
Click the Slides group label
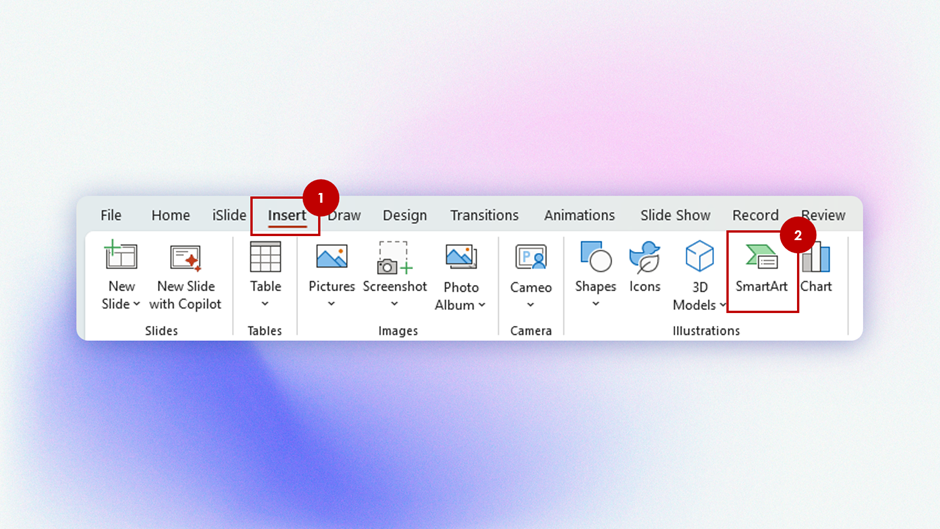click(161, 330)
